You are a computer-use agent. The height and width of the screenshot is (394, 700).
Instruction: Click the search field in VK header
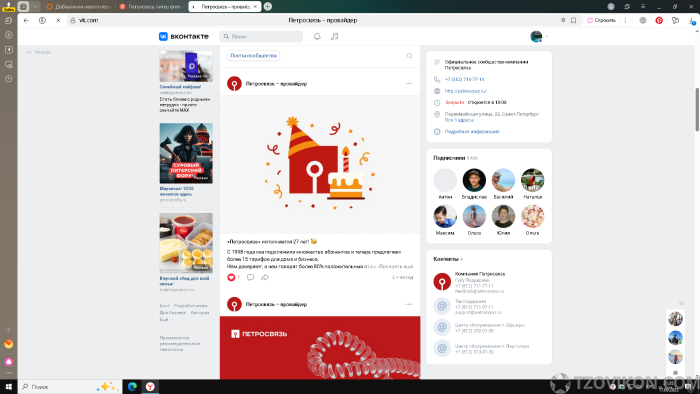[x=261, y=37]
